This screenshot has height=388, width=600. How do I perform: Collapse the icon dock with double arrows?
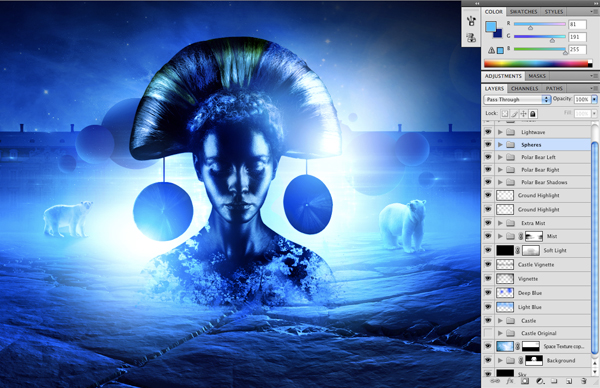477,3
